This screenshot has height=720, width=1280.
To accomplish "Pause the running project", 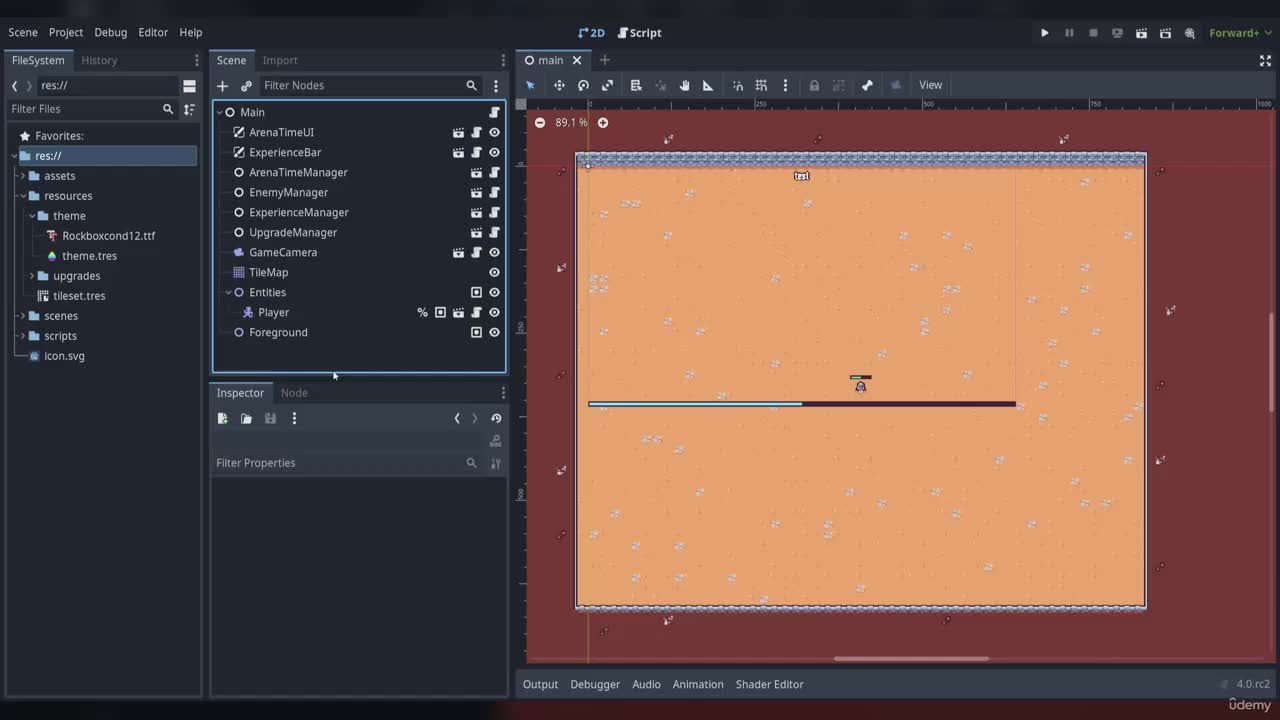I will tap(1069, 33).
